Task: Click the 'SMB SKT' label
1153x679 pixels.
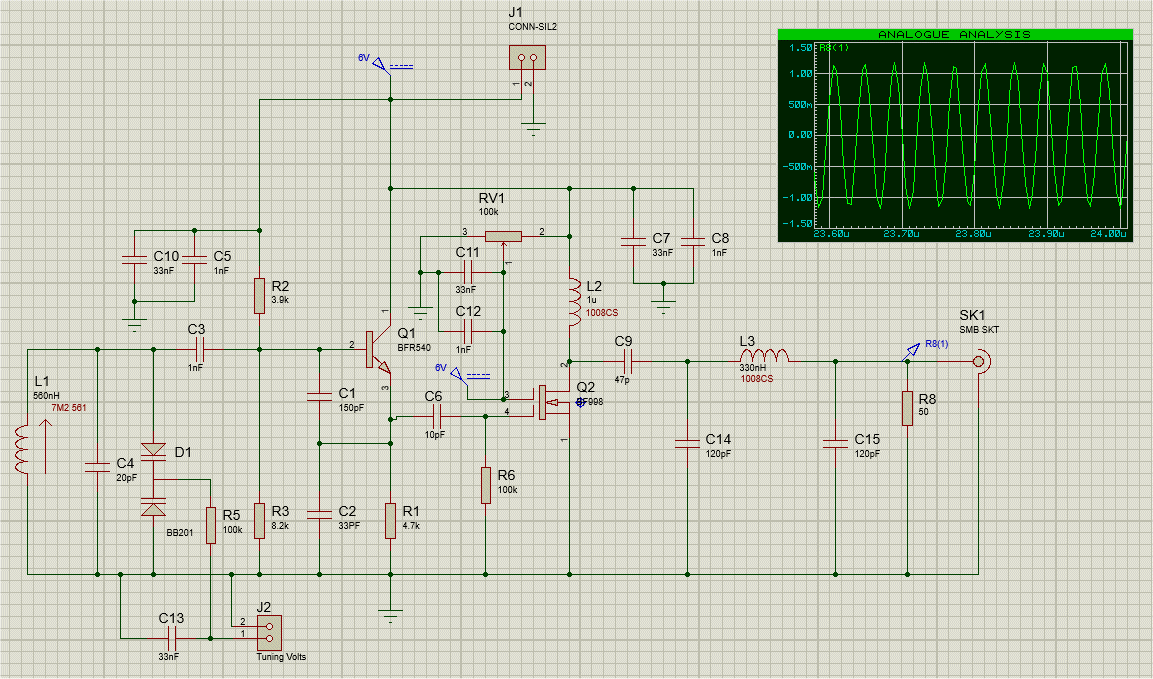Action: [979, 330]
